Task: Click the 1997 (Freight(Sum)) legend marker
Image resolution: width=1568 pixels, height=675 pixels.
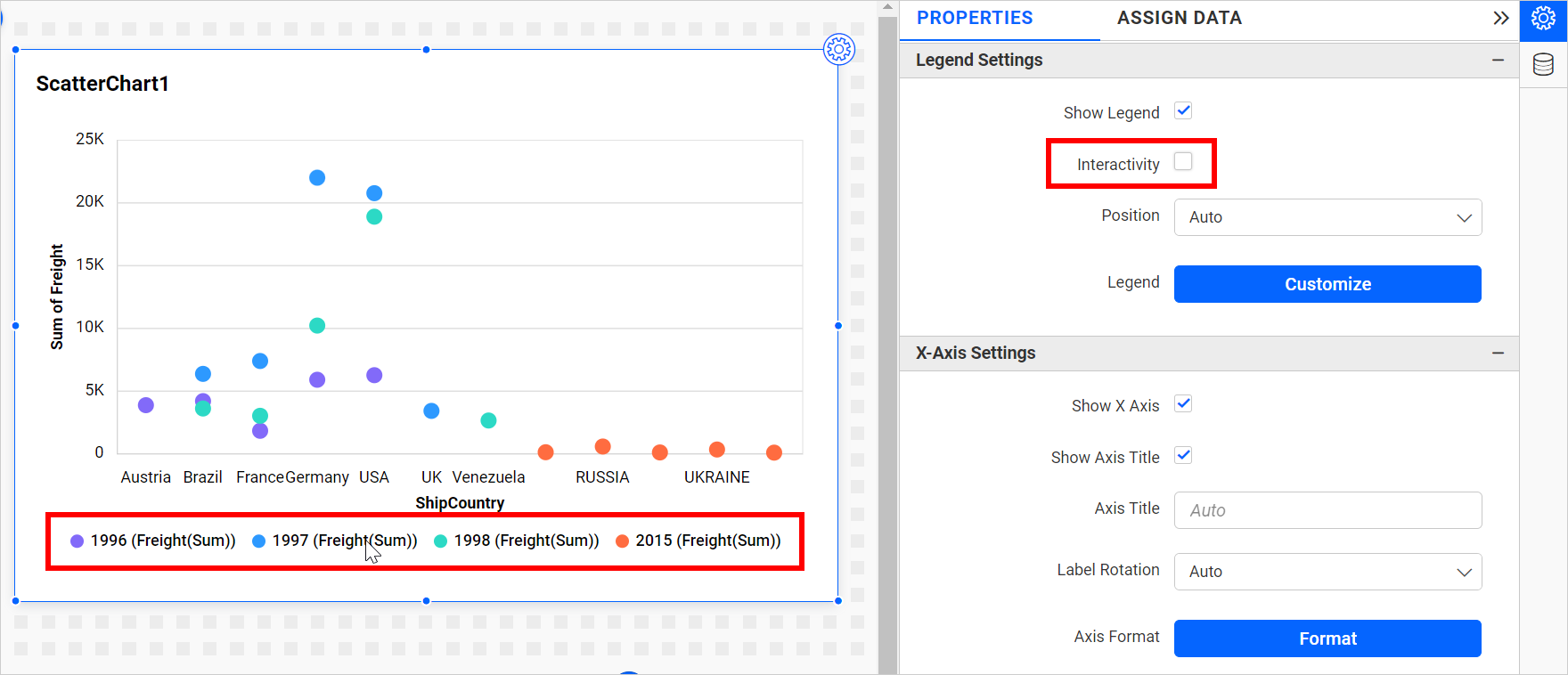Action: click(259, 541)
